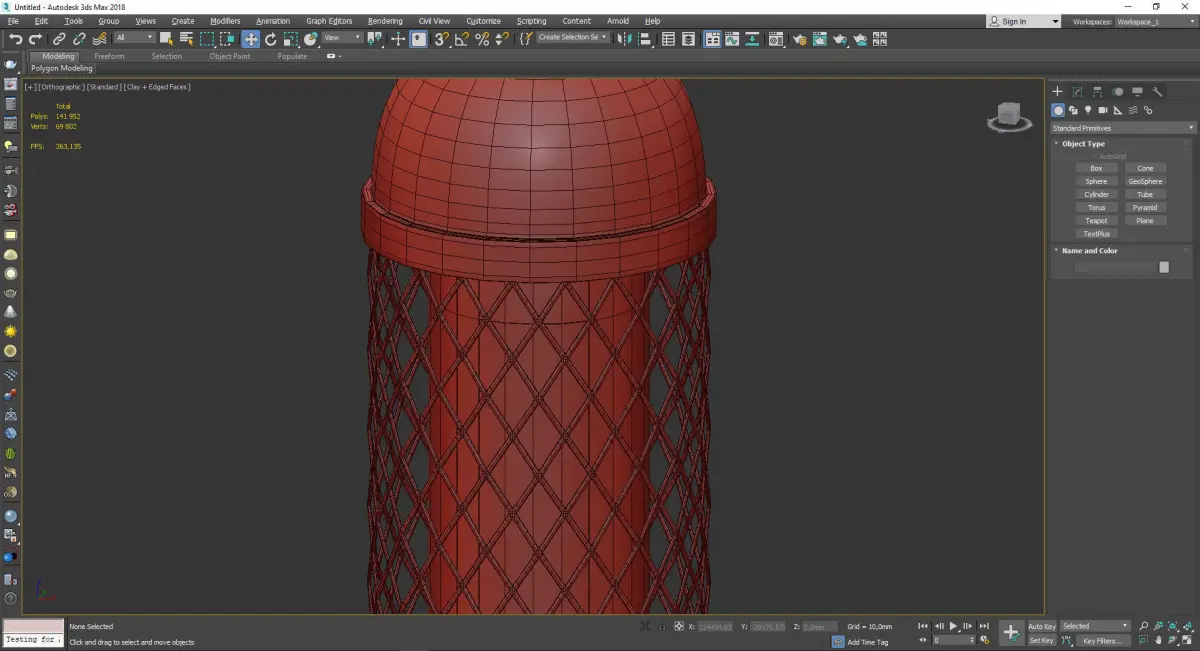The image size is (1200, 651).
Task: Open the Modifiers menu
Action: pos(225,21)
